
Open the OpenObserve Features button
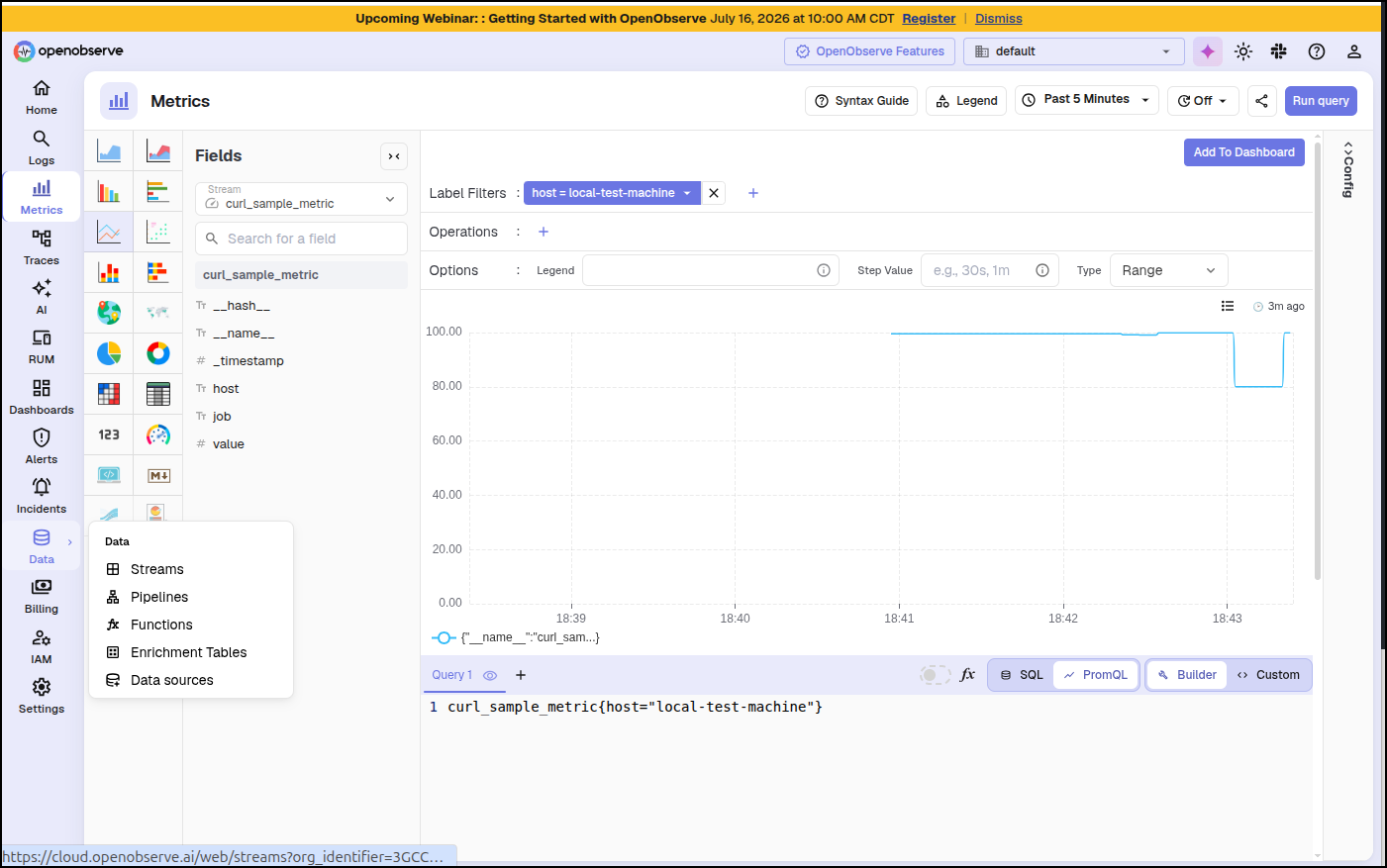(x=870, y=51)
